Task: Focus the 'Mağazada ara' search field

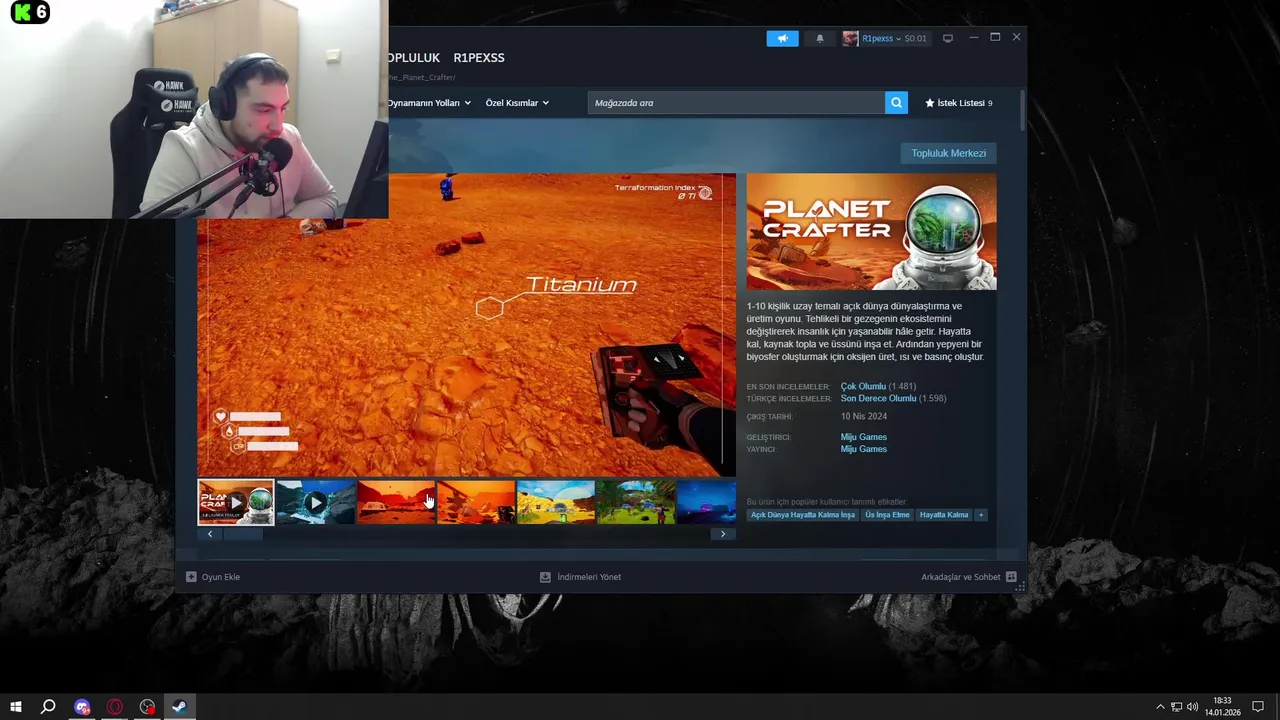Action: point(736,102)
